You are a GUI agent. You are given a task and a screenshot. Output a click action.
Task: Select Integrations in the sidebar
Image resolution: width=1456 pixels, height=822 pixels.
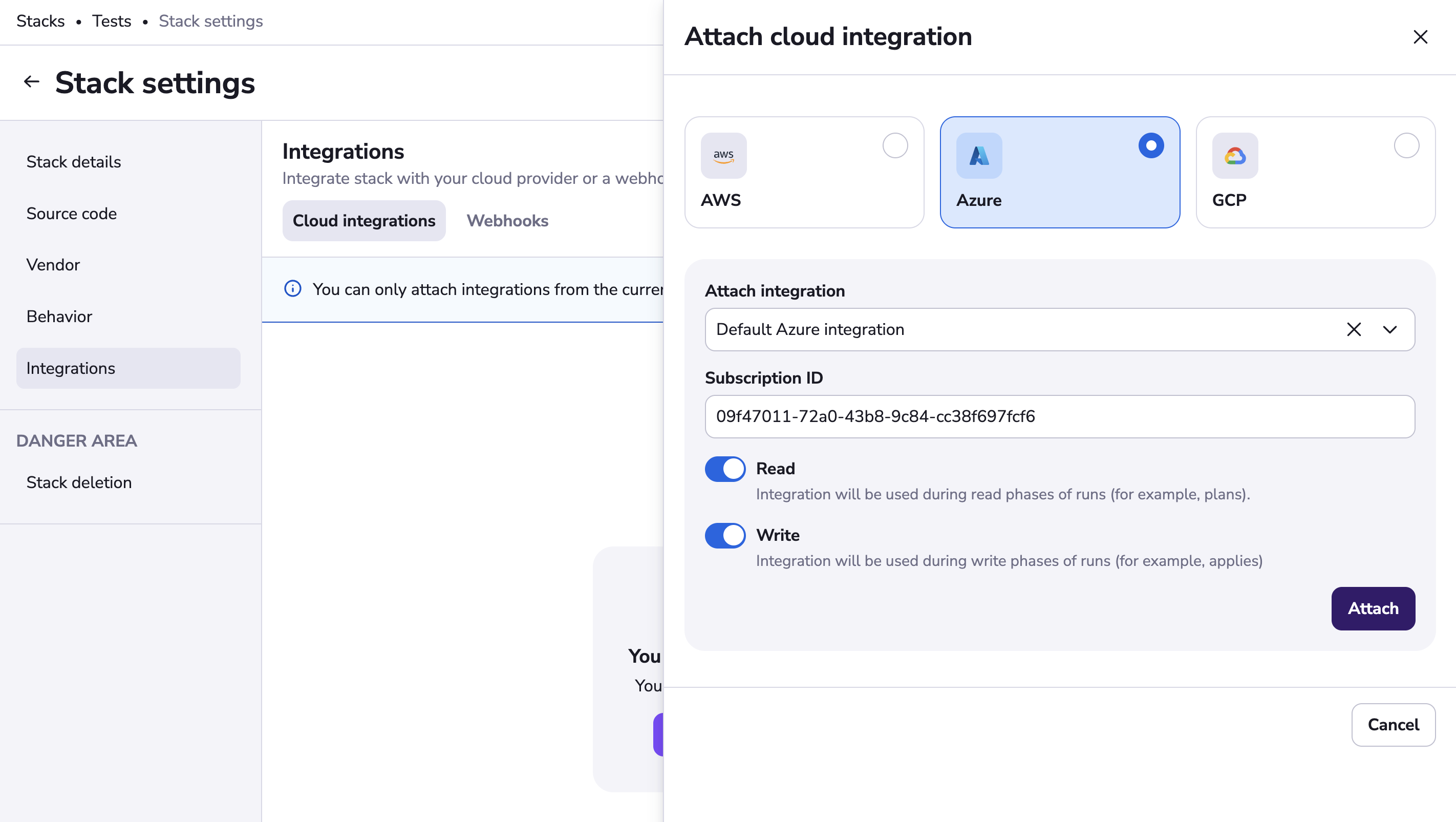129,369
